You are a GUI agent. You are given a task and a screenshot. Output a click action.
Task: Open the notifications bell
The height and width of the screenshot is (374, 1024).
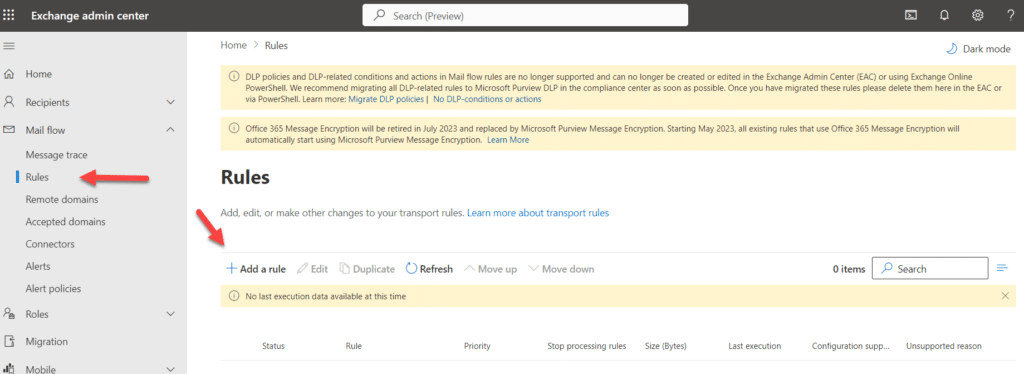click(944, 16)
